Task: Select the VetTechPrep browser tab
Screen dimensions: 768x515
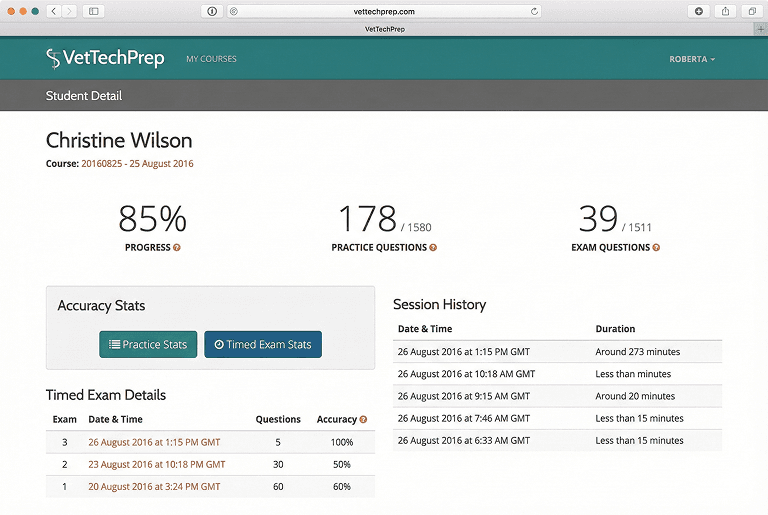Action: (384, 29)
